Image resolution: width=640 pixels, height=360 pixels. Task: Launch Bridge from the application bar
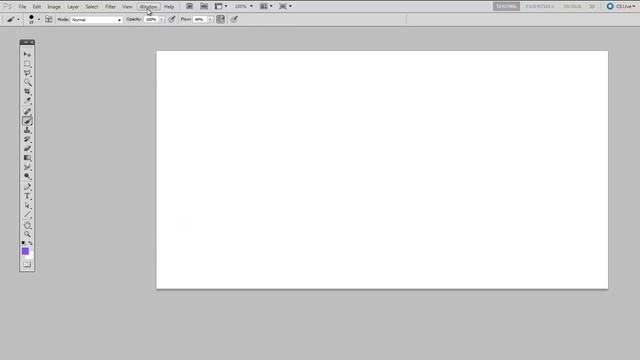[x=189, y=7]
